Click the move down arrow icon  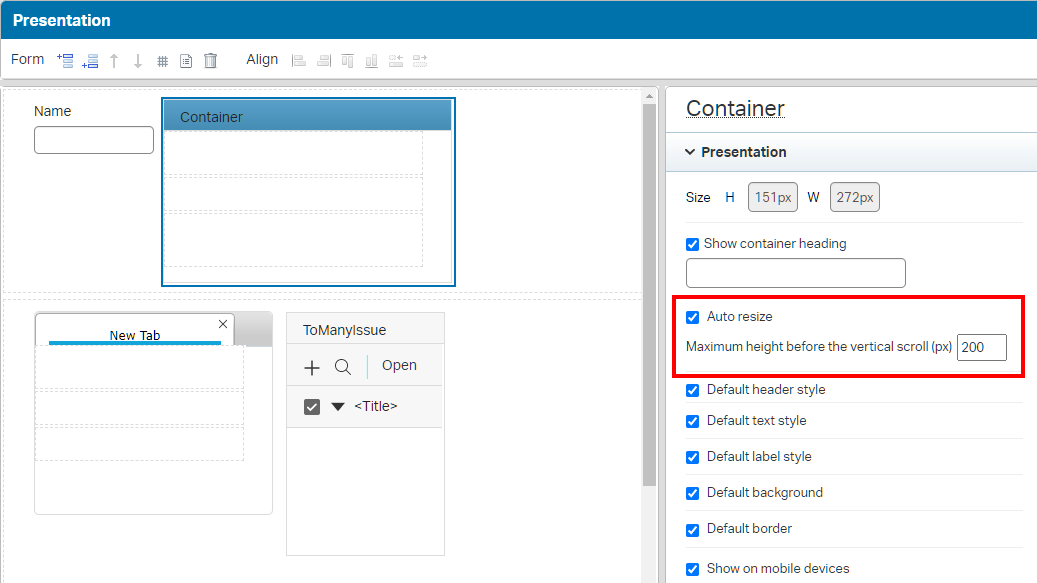[138, 61]
